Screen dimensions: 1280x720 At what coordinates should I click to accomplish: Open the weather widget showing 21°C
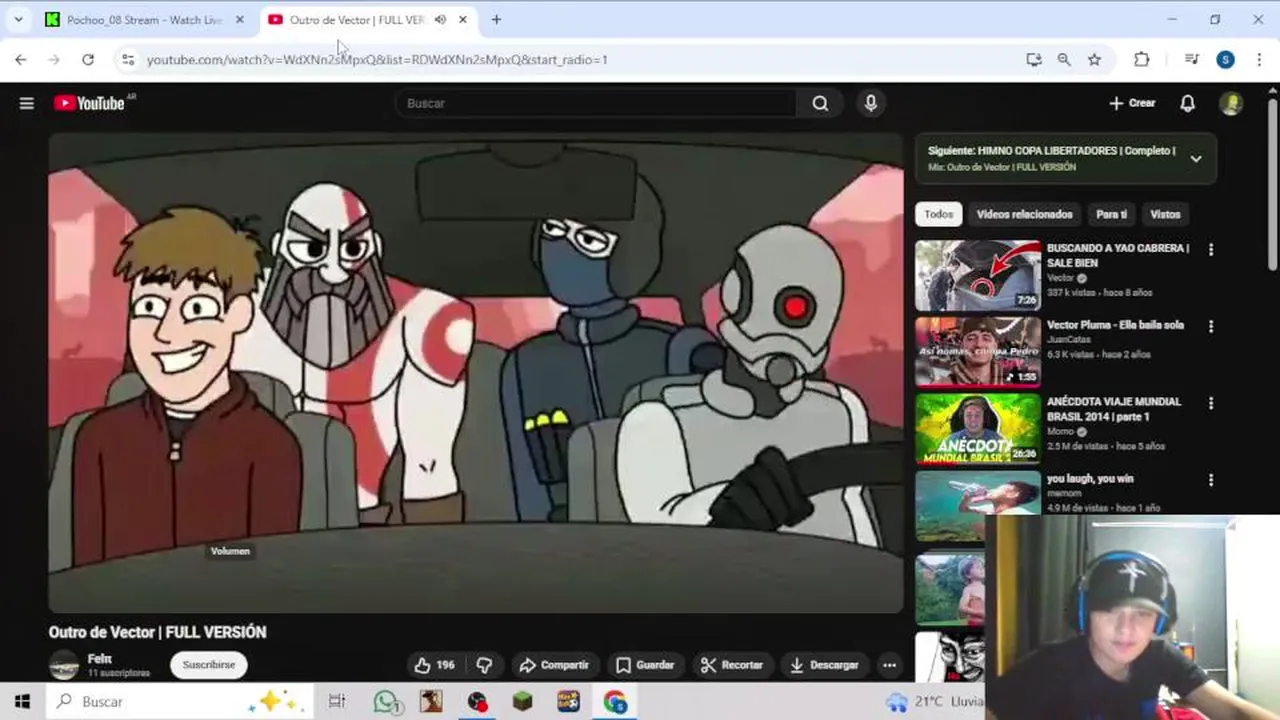935,702
